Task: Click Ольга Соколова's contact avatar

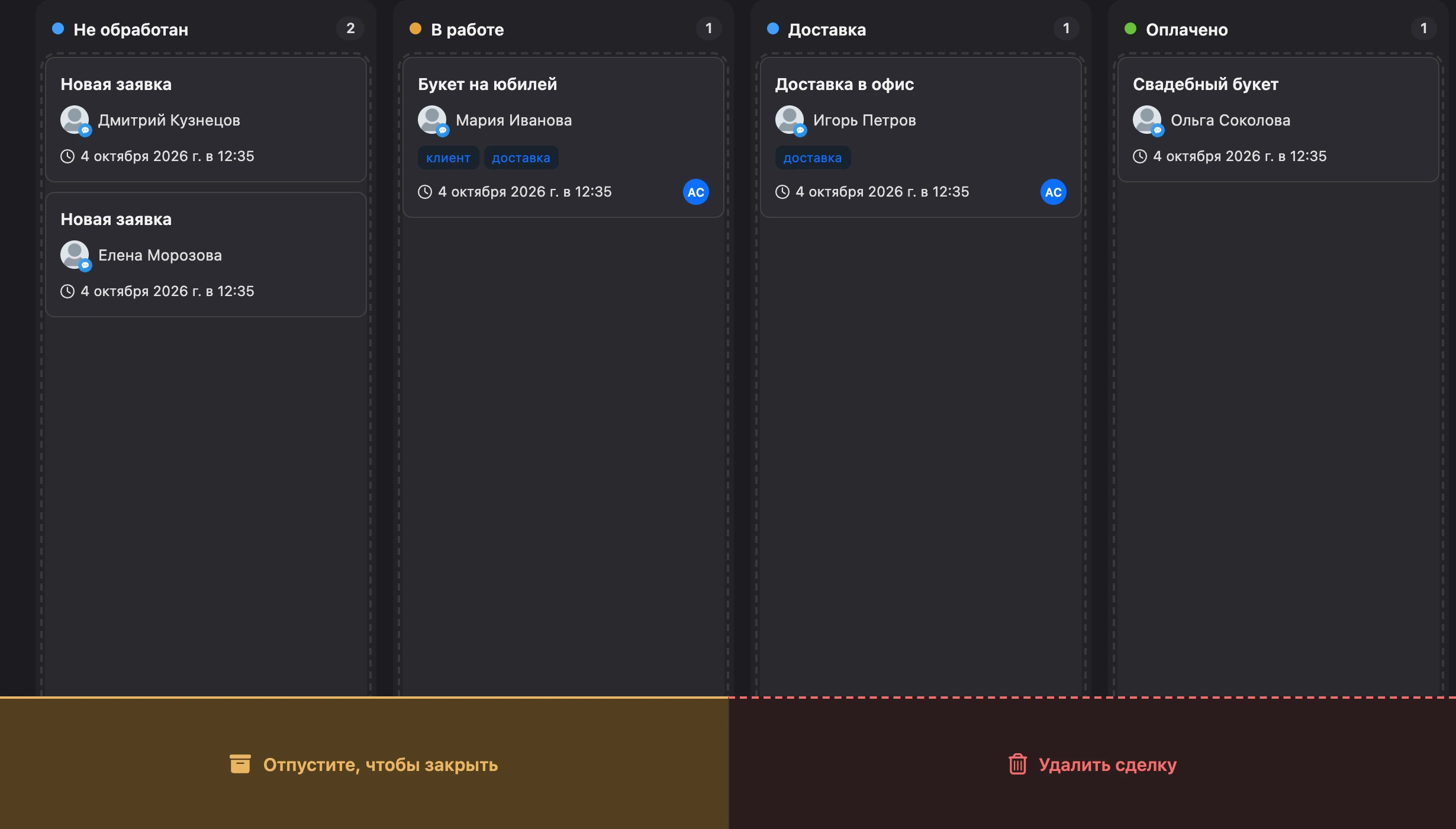Action: [x=1148, y=120]
